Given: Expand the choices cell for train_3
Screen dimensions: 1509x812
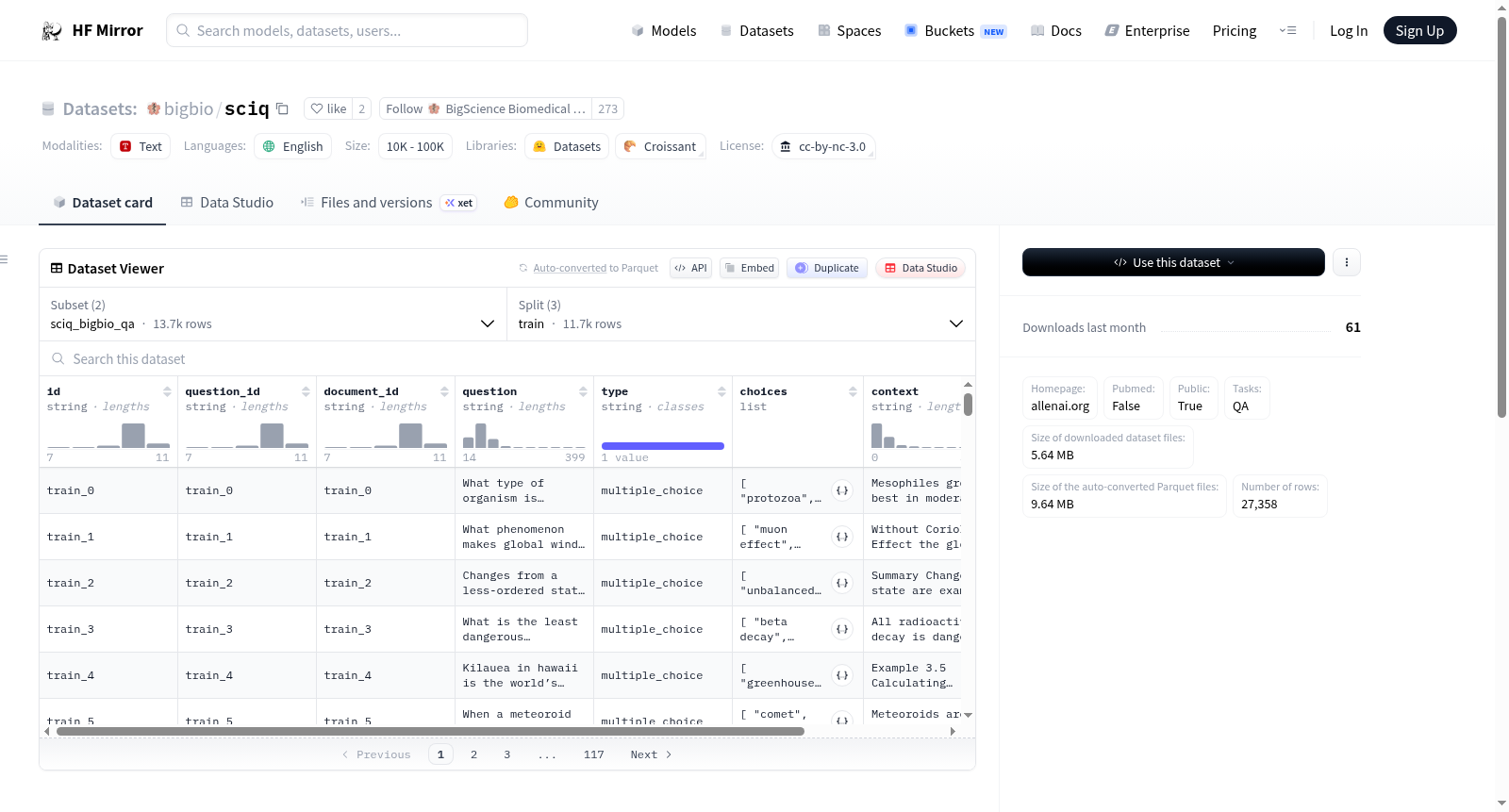Looking at the screenshot, I should [842, 629].
